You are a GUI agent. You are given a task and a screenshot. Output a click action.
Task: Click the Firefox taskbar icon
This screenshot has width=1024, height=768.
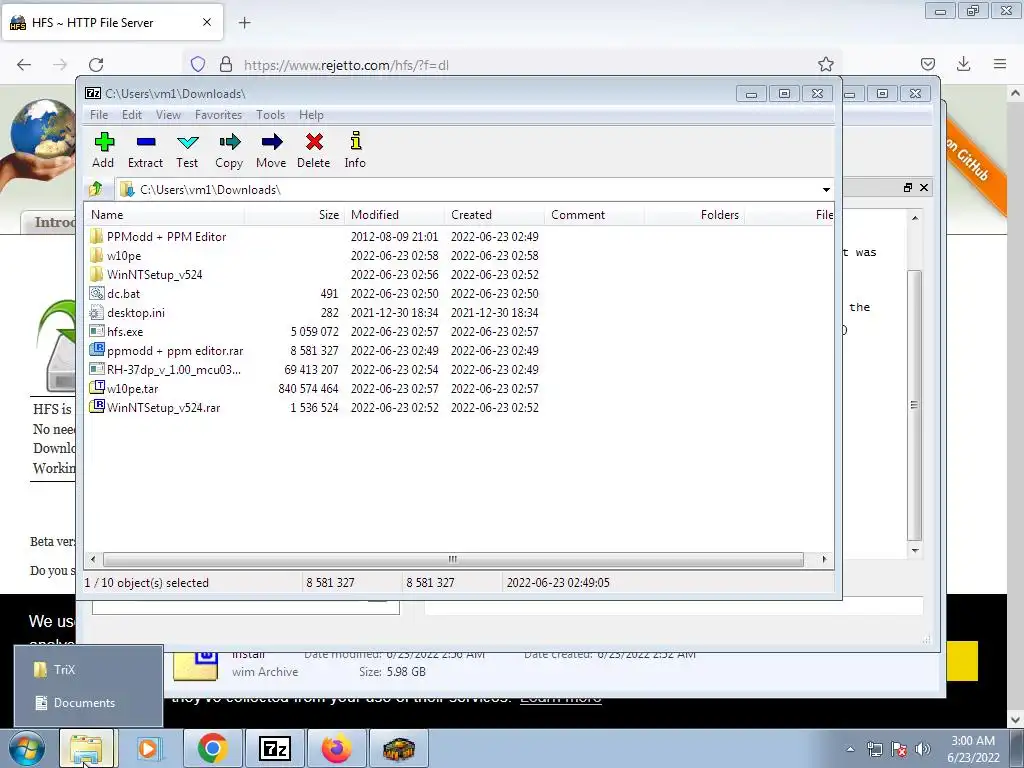(336, 748)
